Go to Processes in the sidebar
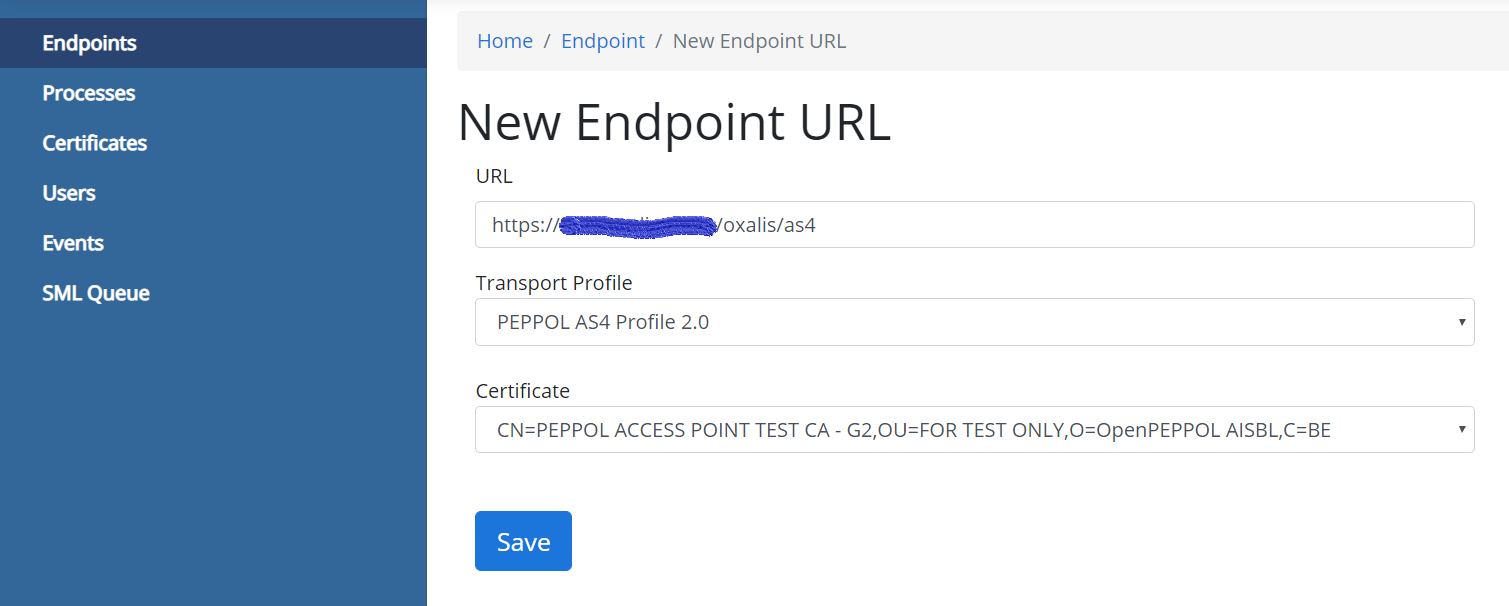Screen dimensions: 1509x606 tap(88, 93)
